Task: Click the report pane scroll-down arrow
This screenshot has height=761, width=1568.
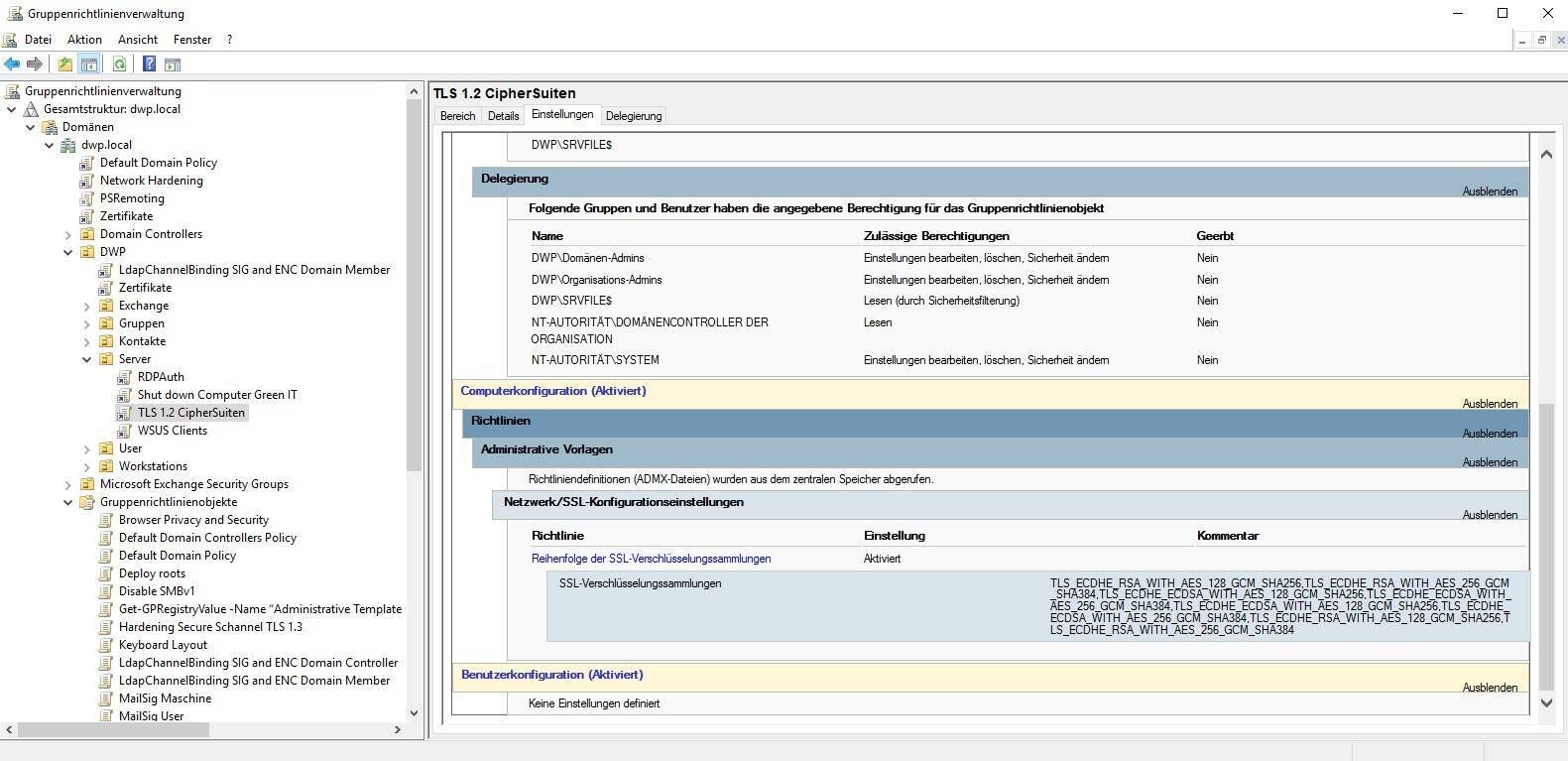Action: click(x=1545, y=702)
